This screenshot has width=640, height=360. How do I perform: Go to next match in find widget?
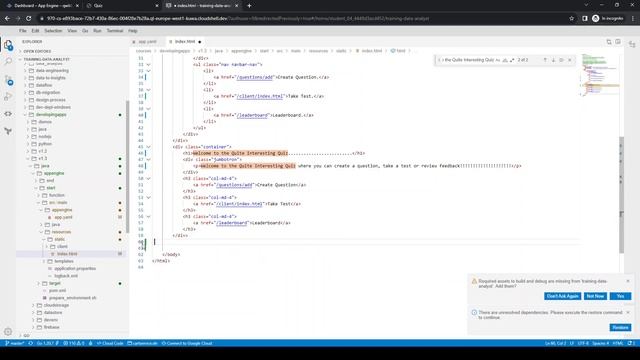553,60
